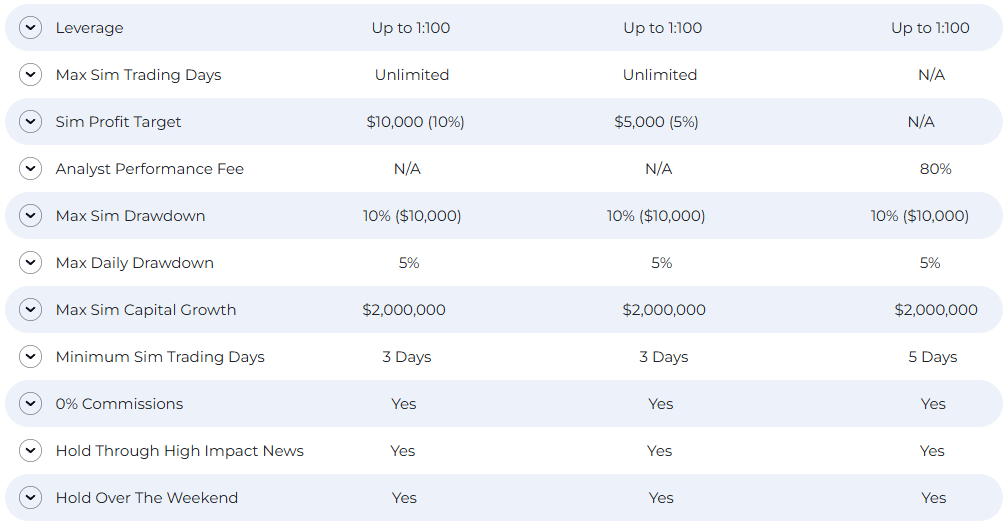Viewport: 1008px width, 525px height.
Task: Open the Hold Over The Weekend chevron icon
Action: 30,497
